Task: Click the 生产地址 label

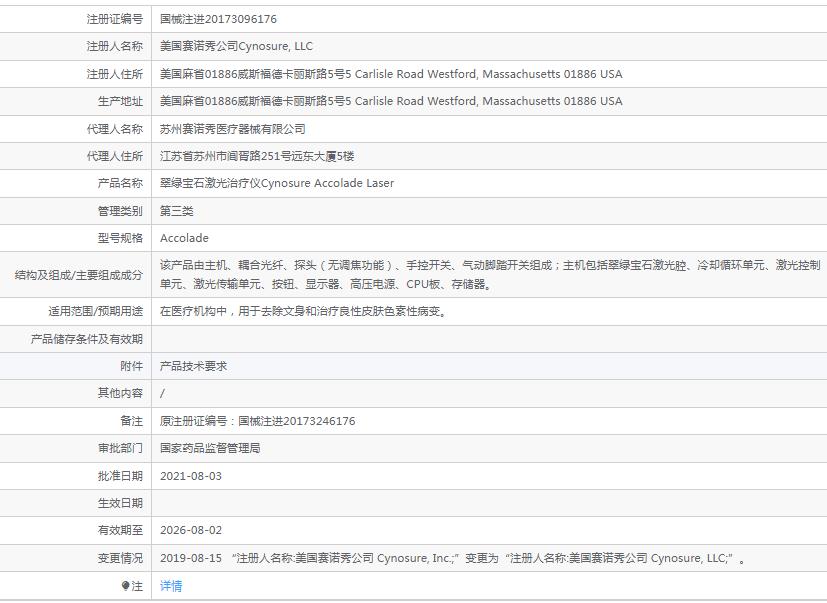Action: point(120,101)
